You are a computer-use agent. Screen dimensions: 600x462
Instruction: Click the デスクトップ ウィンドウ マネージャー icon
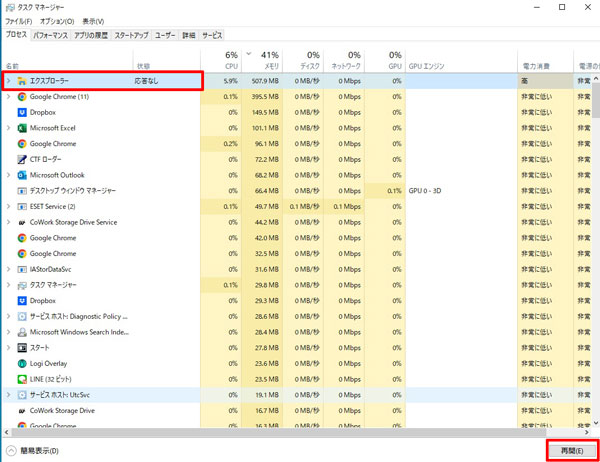point(21,191)
